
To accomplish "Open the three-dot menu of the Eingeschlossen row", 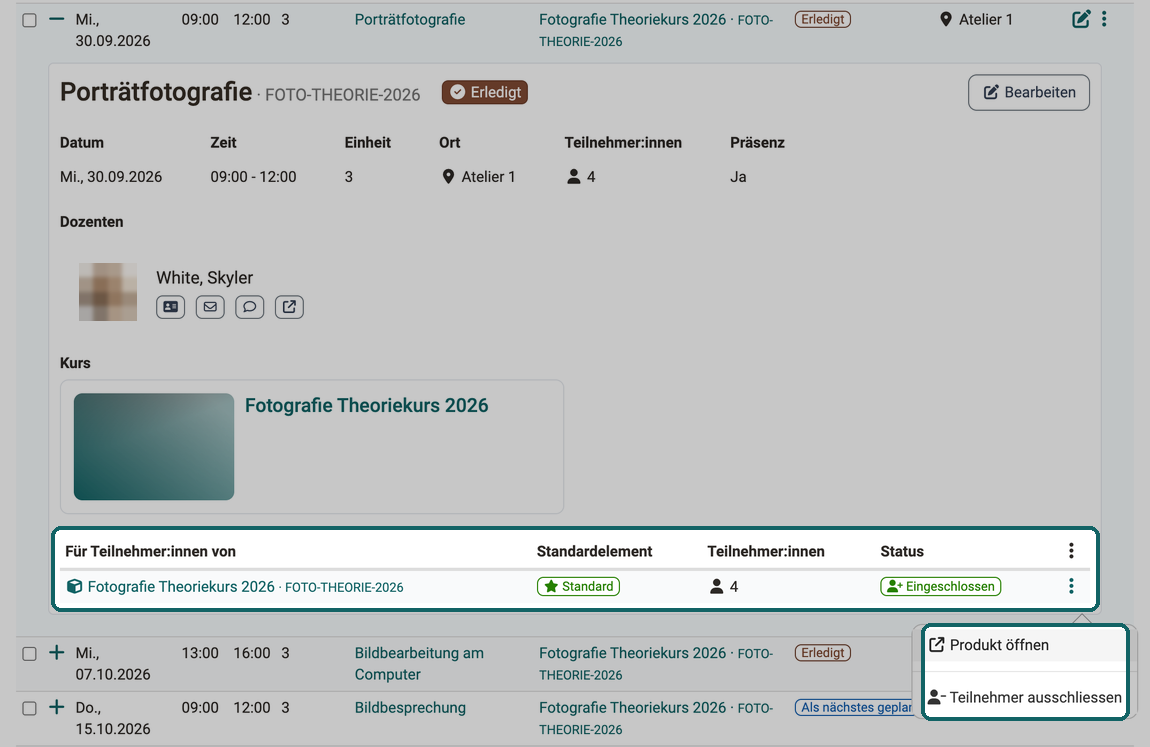I will 1071,586.
